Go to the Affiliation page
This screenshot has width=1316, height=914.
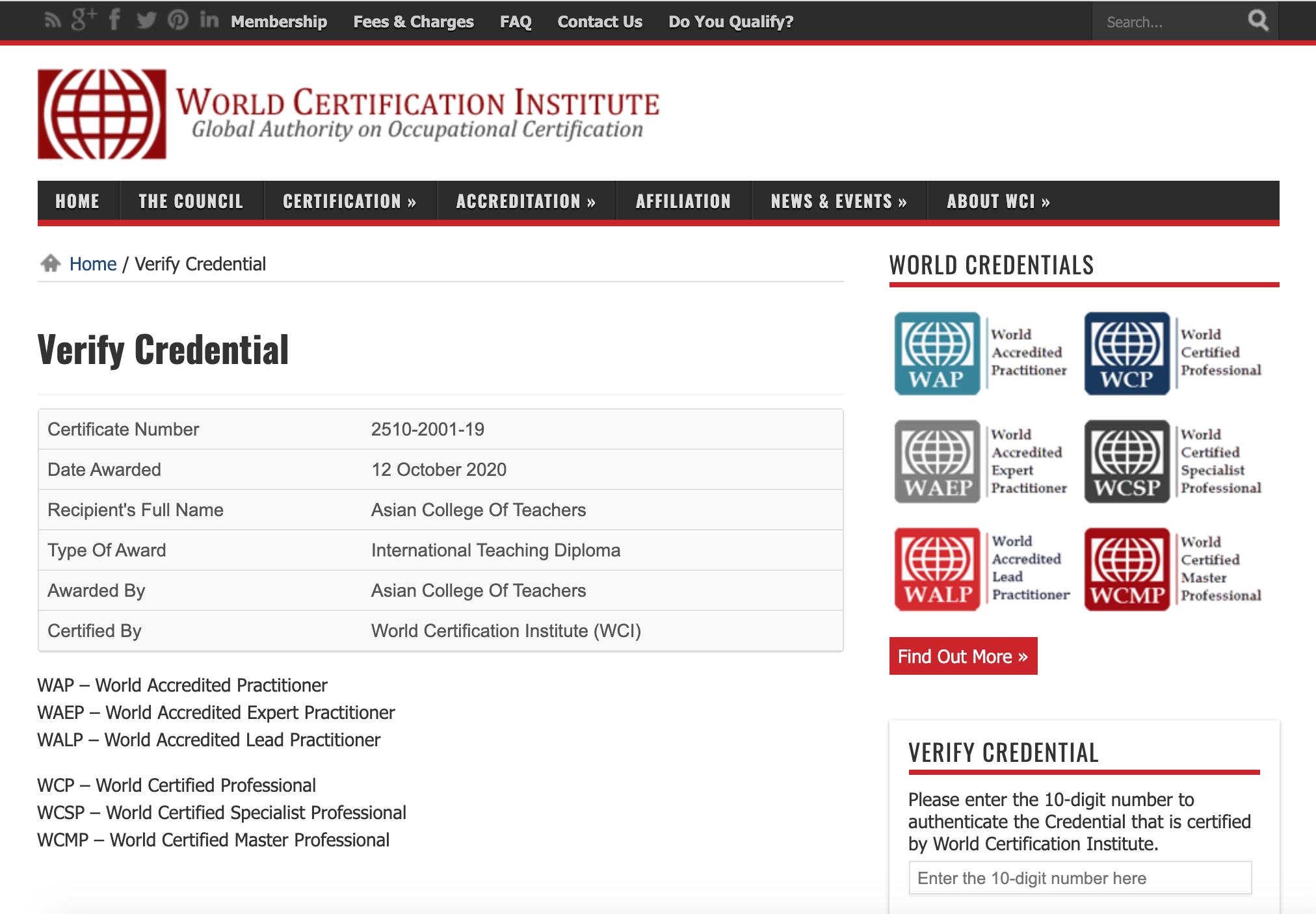pyautogui.click(x=683, y=202)
